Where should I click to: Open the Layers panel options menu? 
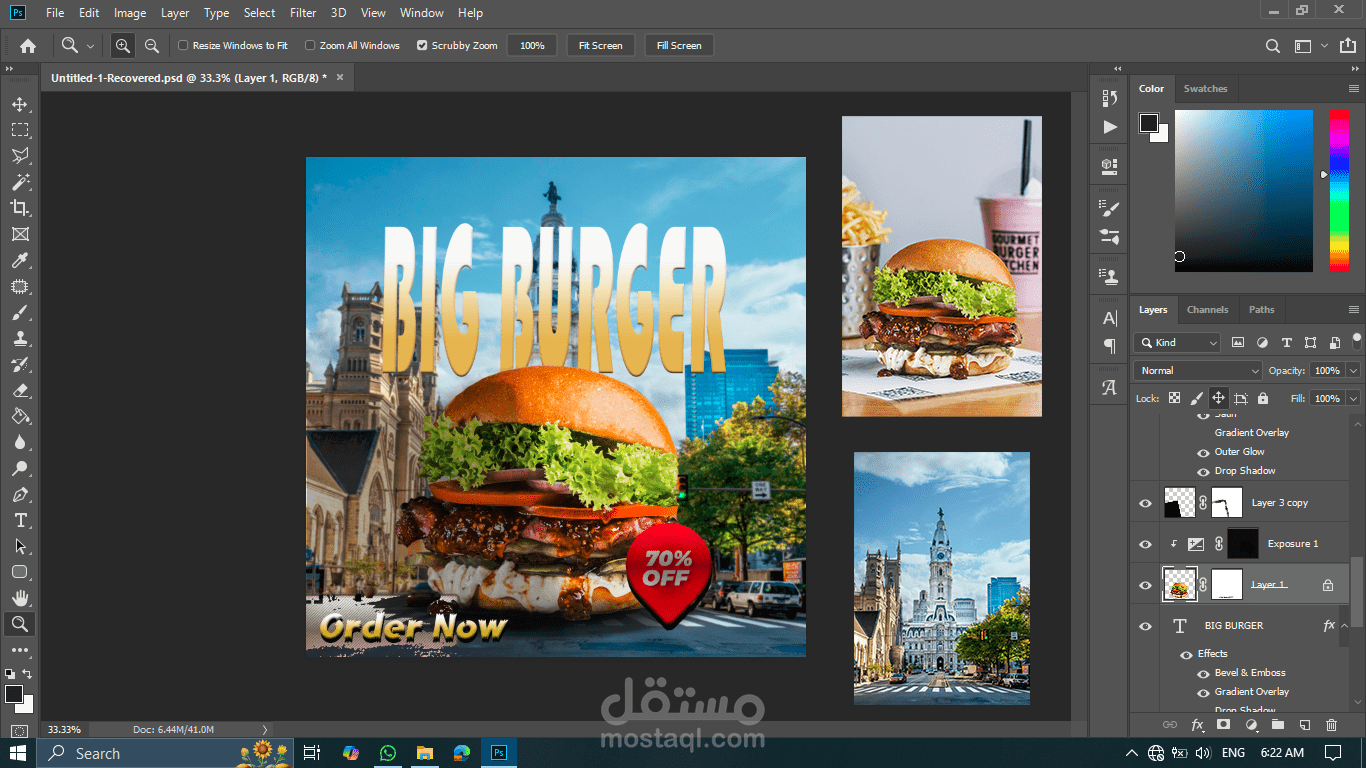click(1354, 310)
